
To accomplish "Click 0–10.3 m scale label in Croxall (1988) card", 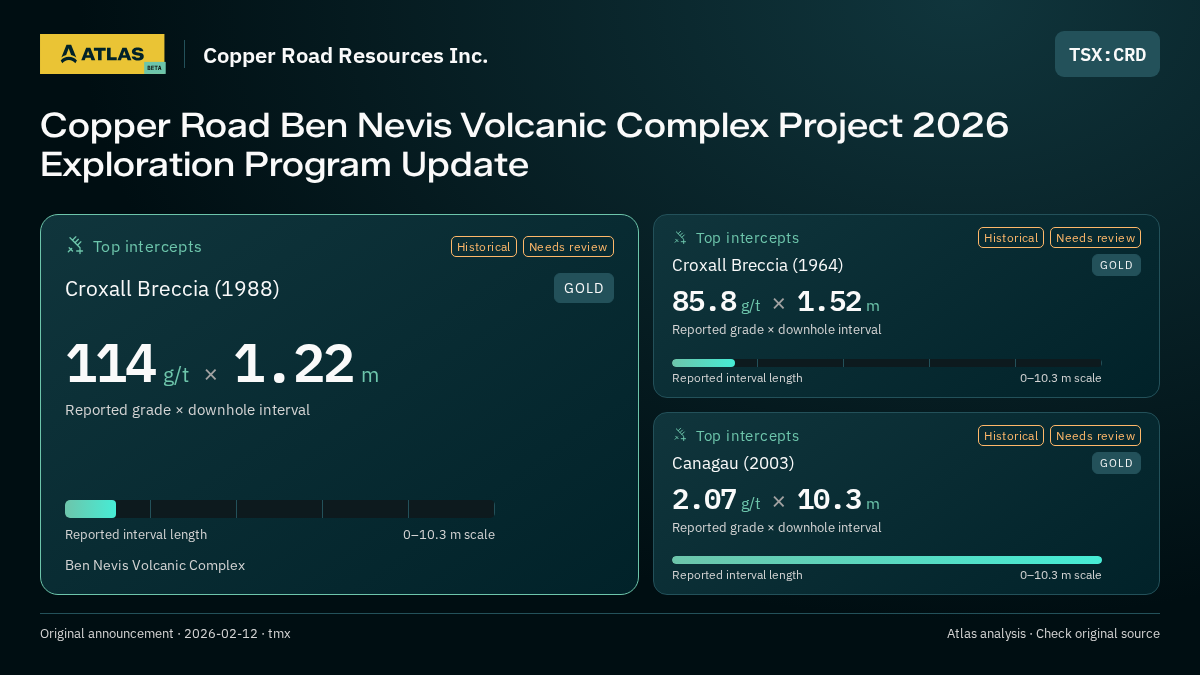I will click(449, 535).
